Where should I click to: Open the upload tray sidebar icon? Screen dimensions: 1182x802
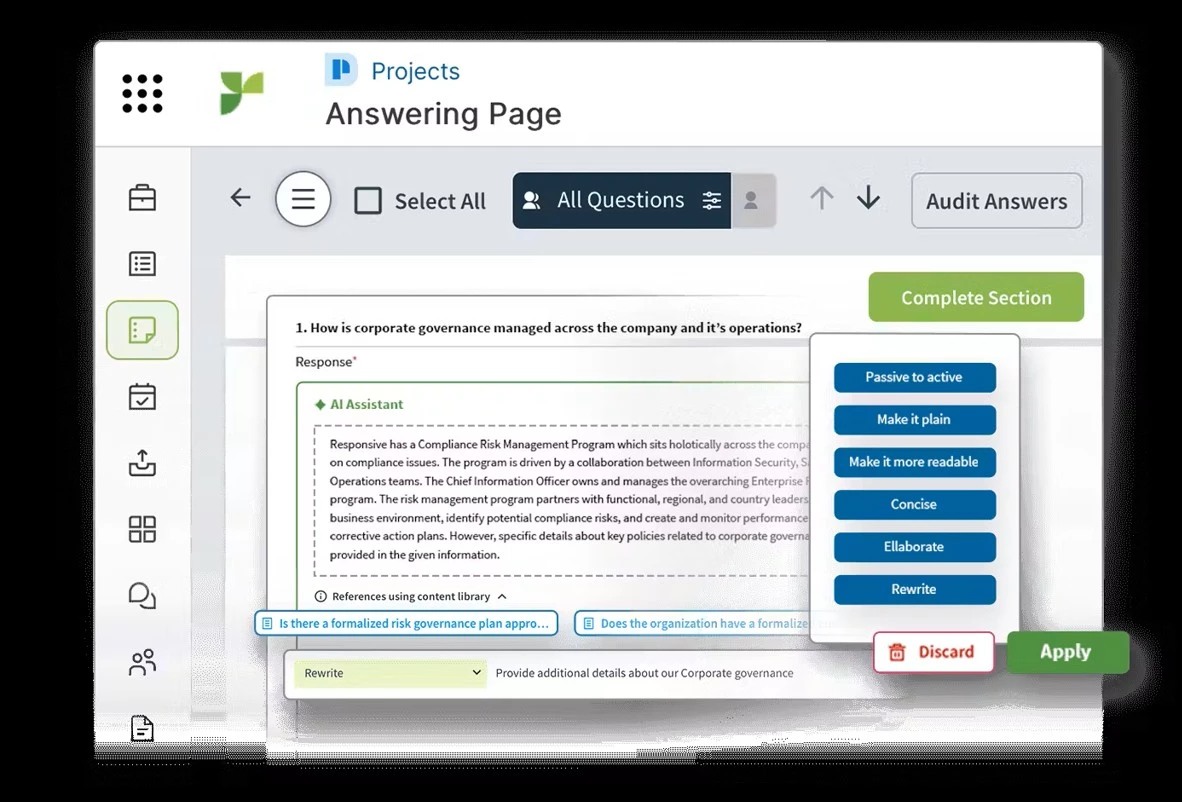[142, 463]
